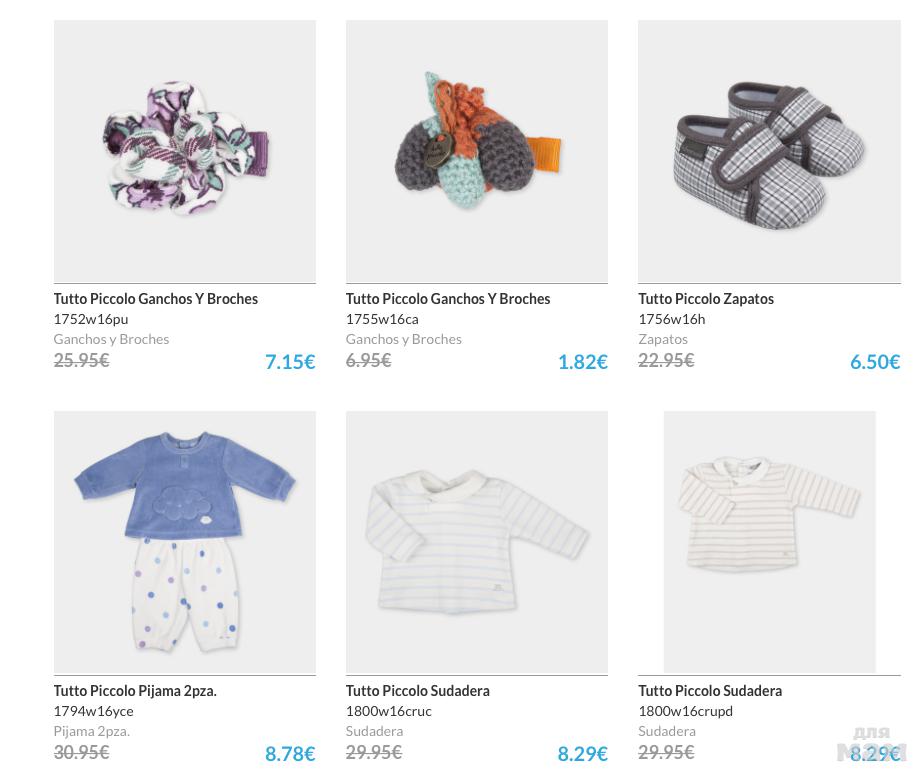Click the 6.50€ sale price
922x776 pixels.
(x=875, y=362)
